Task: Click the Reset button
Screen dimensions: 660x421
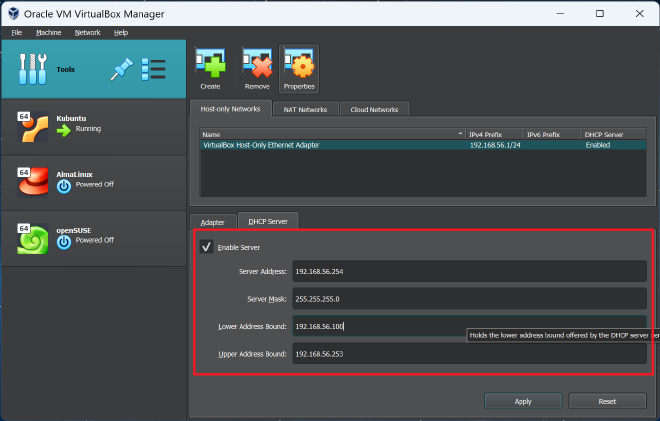Action: [607, 401]
